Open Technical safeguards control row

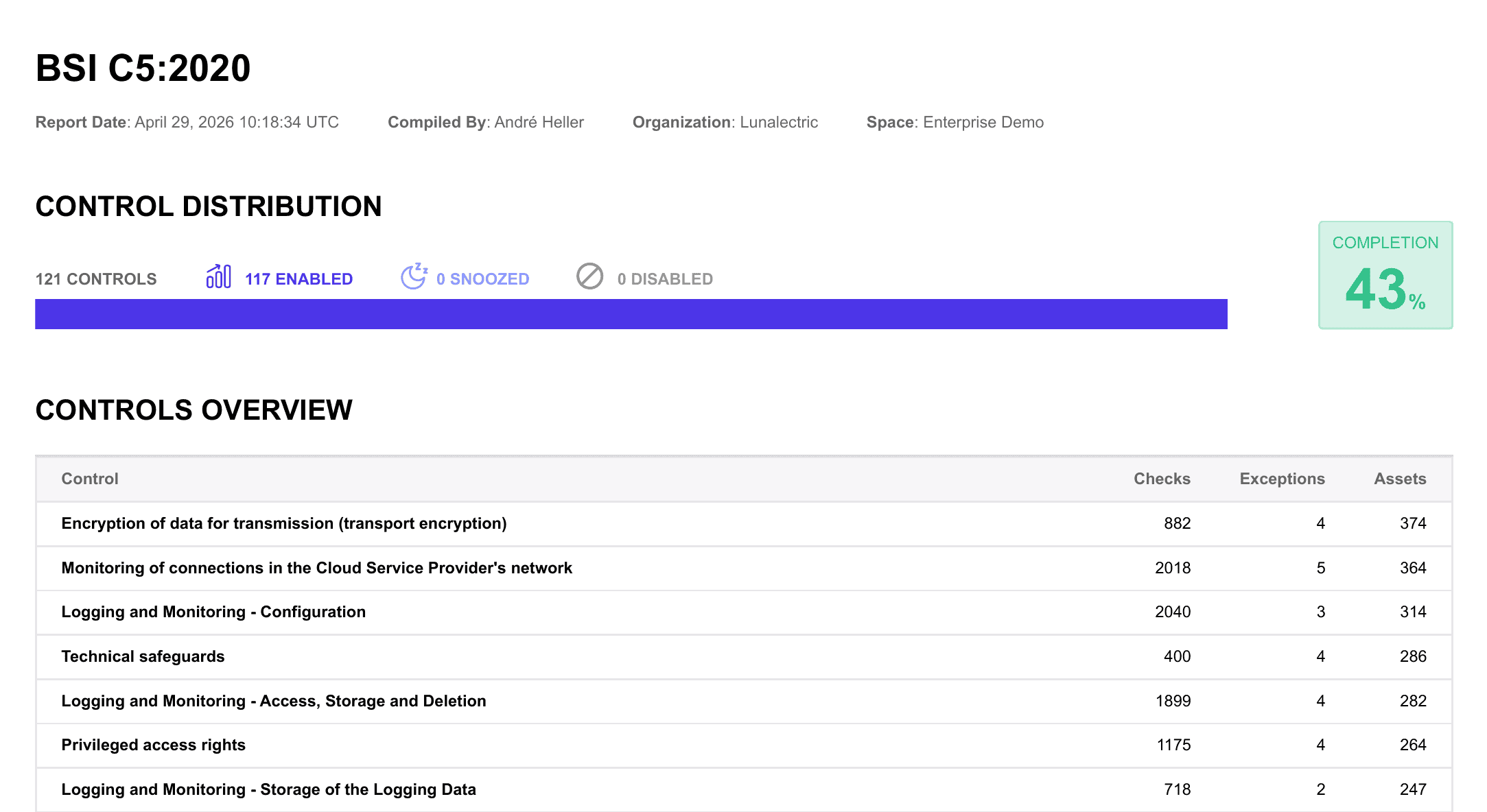pyautogui.click(x=744, y=657)
